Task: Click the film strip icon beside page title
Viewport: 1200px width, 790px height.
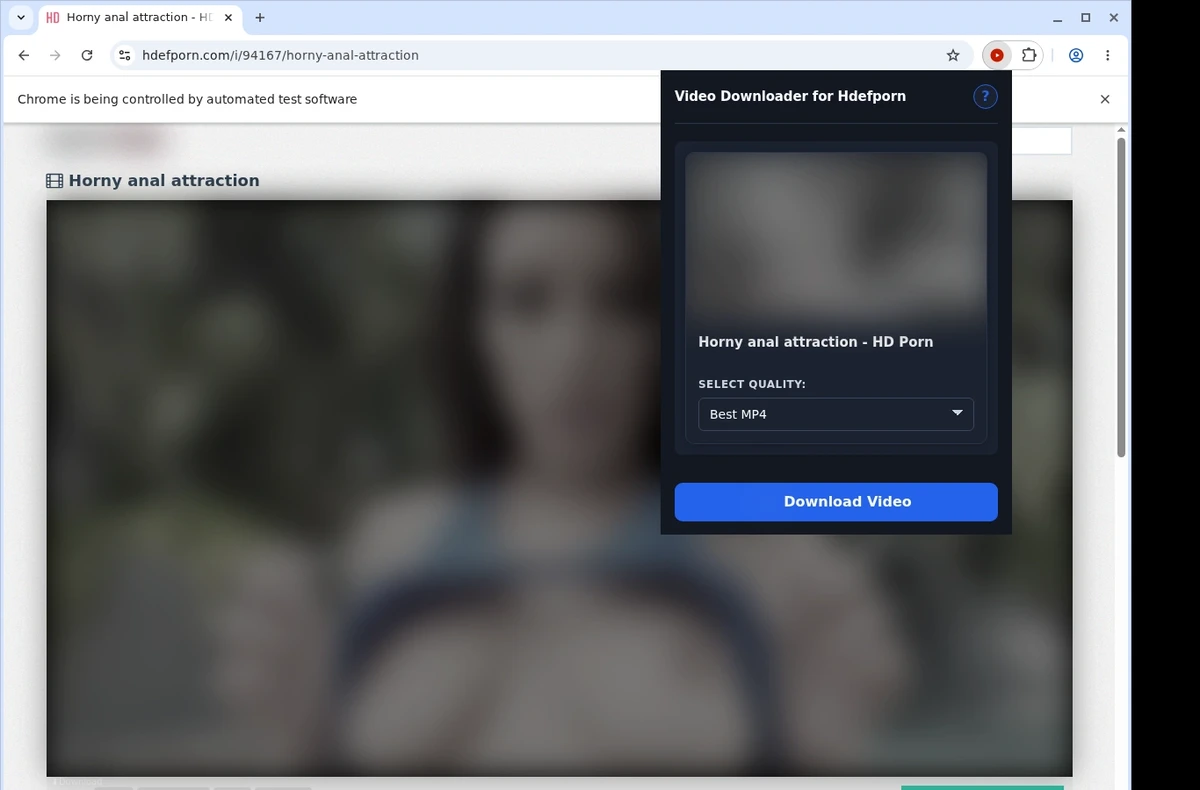Action: [x=54, y=181]
